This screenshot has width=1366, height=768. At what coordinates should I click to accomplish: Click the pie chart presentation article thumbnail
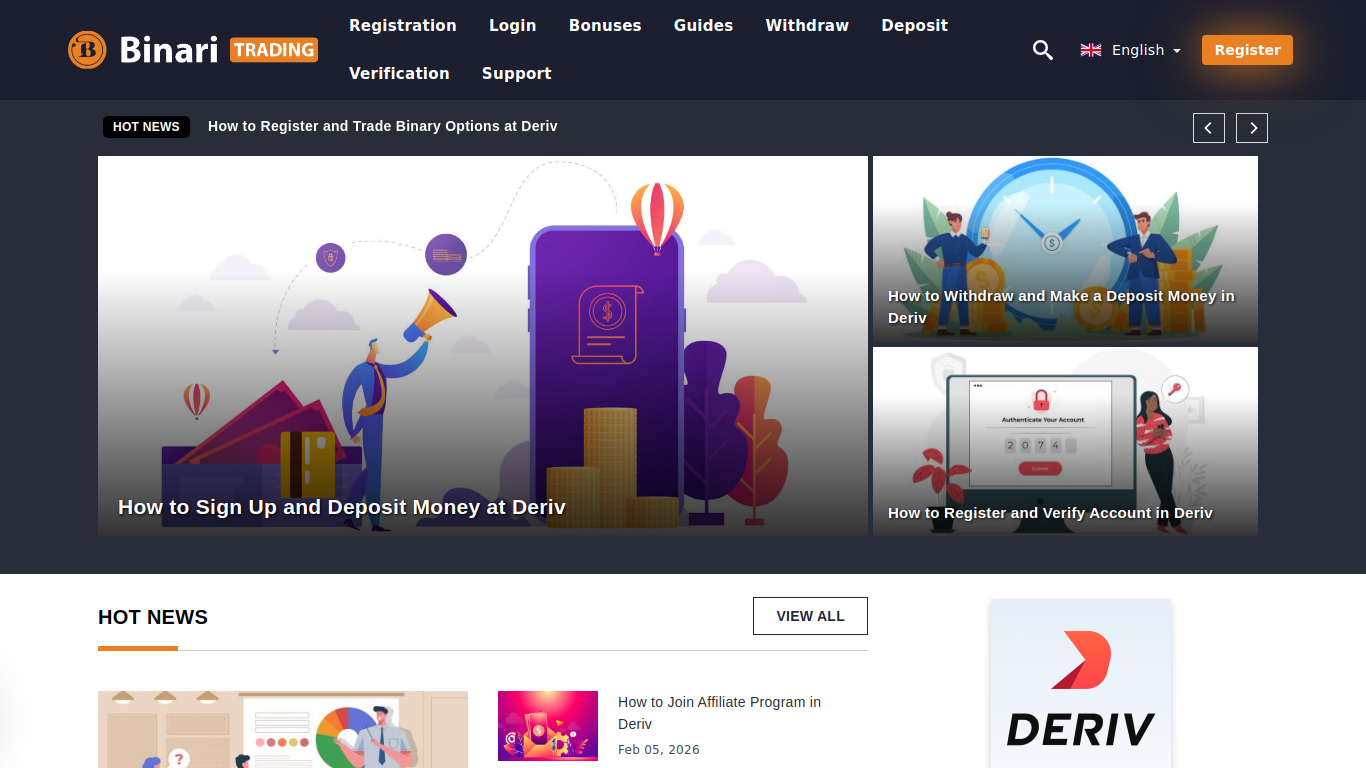click(283, 730)
